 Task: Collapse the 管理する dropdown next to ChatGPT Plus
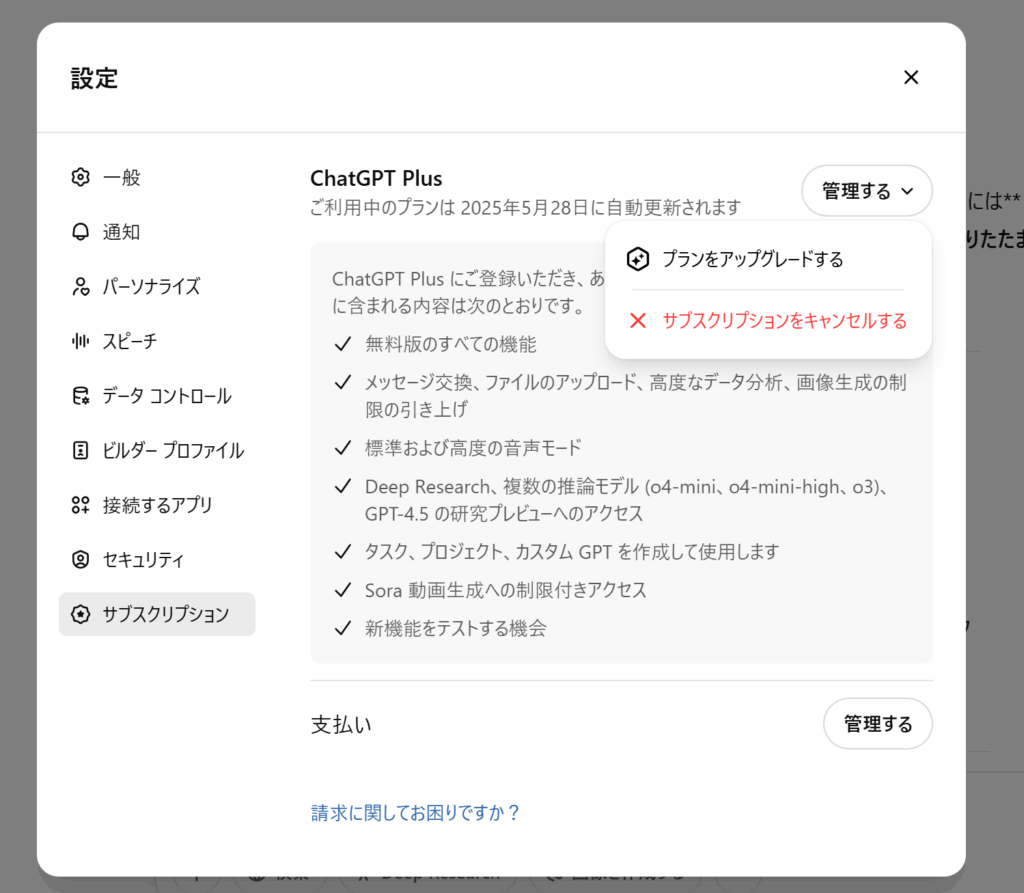867,191
